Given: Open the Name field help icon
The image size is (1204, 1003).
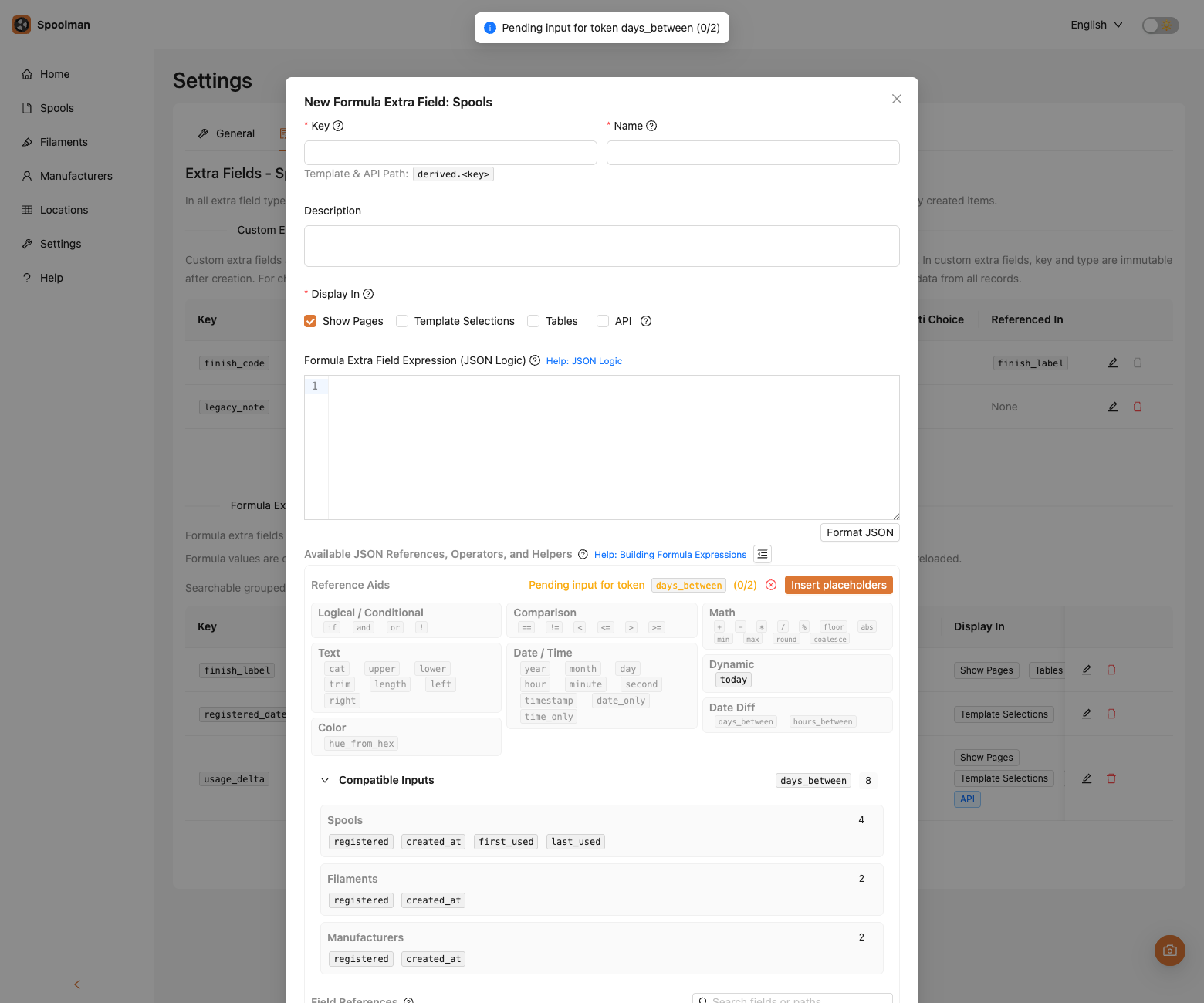Looking at the screenshot, I should (651, 126).
